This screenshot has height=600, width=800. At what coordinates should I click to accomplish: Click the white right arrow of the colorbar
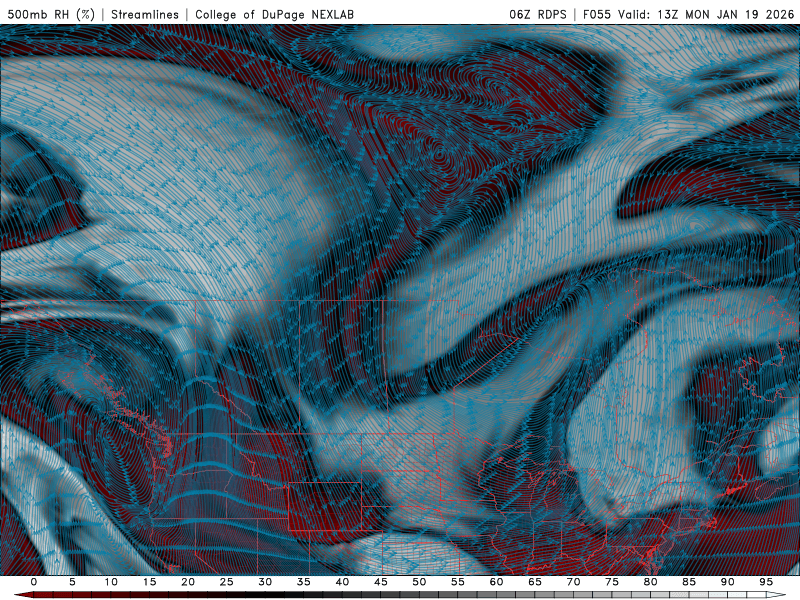point(777,595)
